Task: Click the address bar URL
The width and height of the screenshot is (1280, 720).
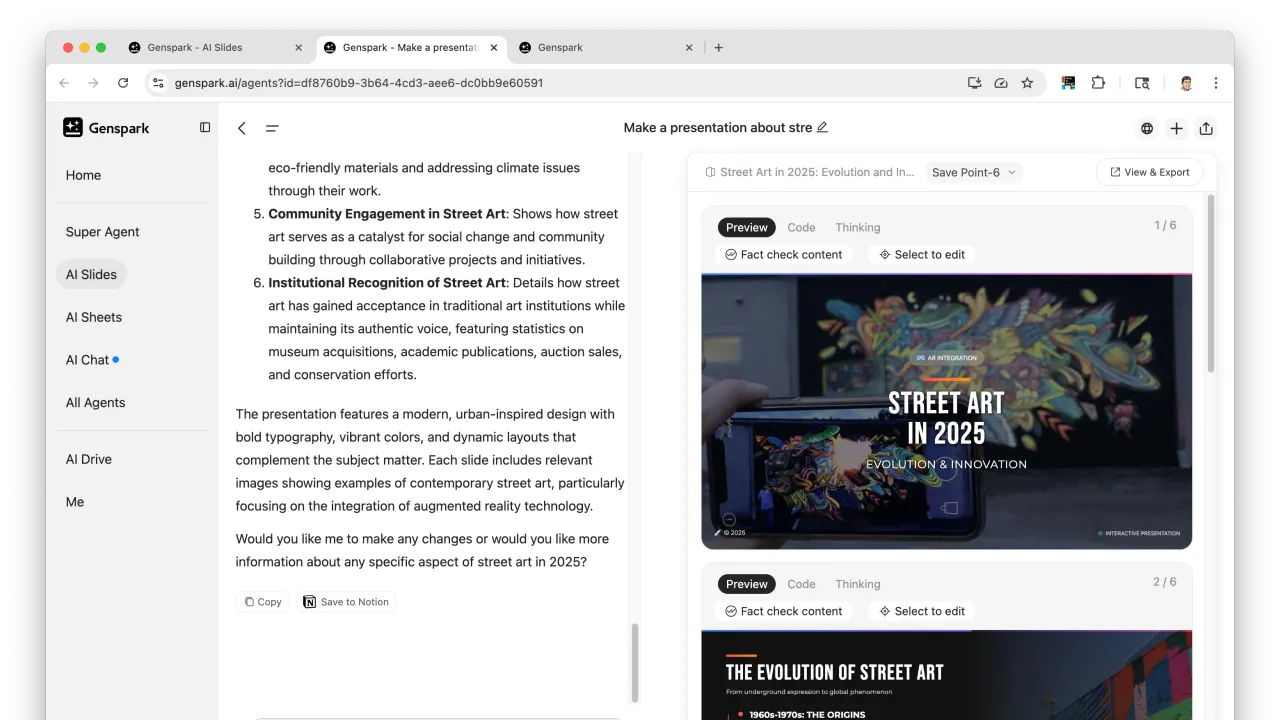Action: (359, 83)
